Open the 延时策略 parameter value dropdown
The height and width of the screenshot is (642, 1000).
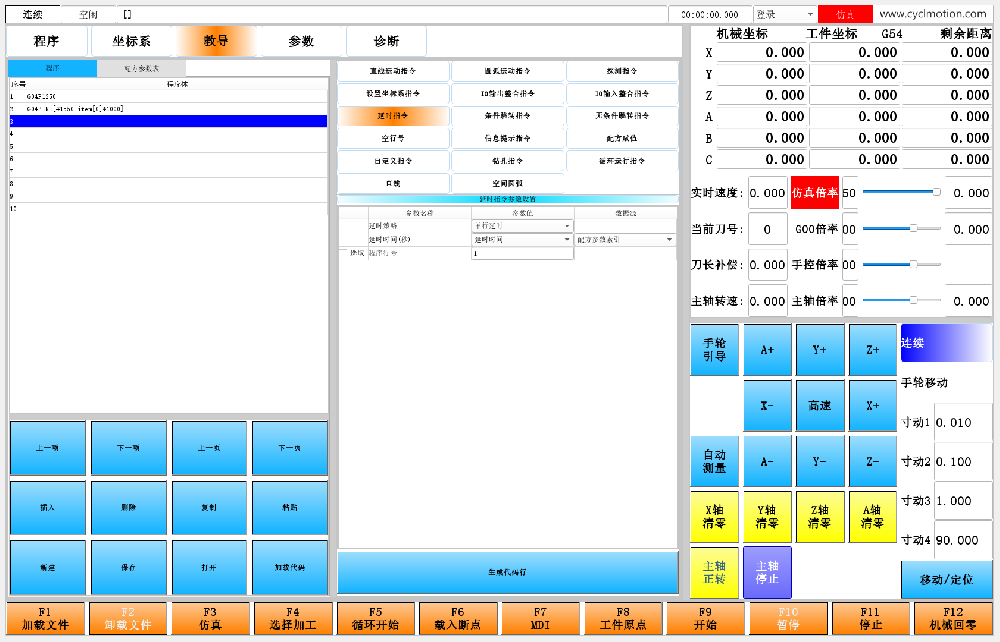coord(522,226)
